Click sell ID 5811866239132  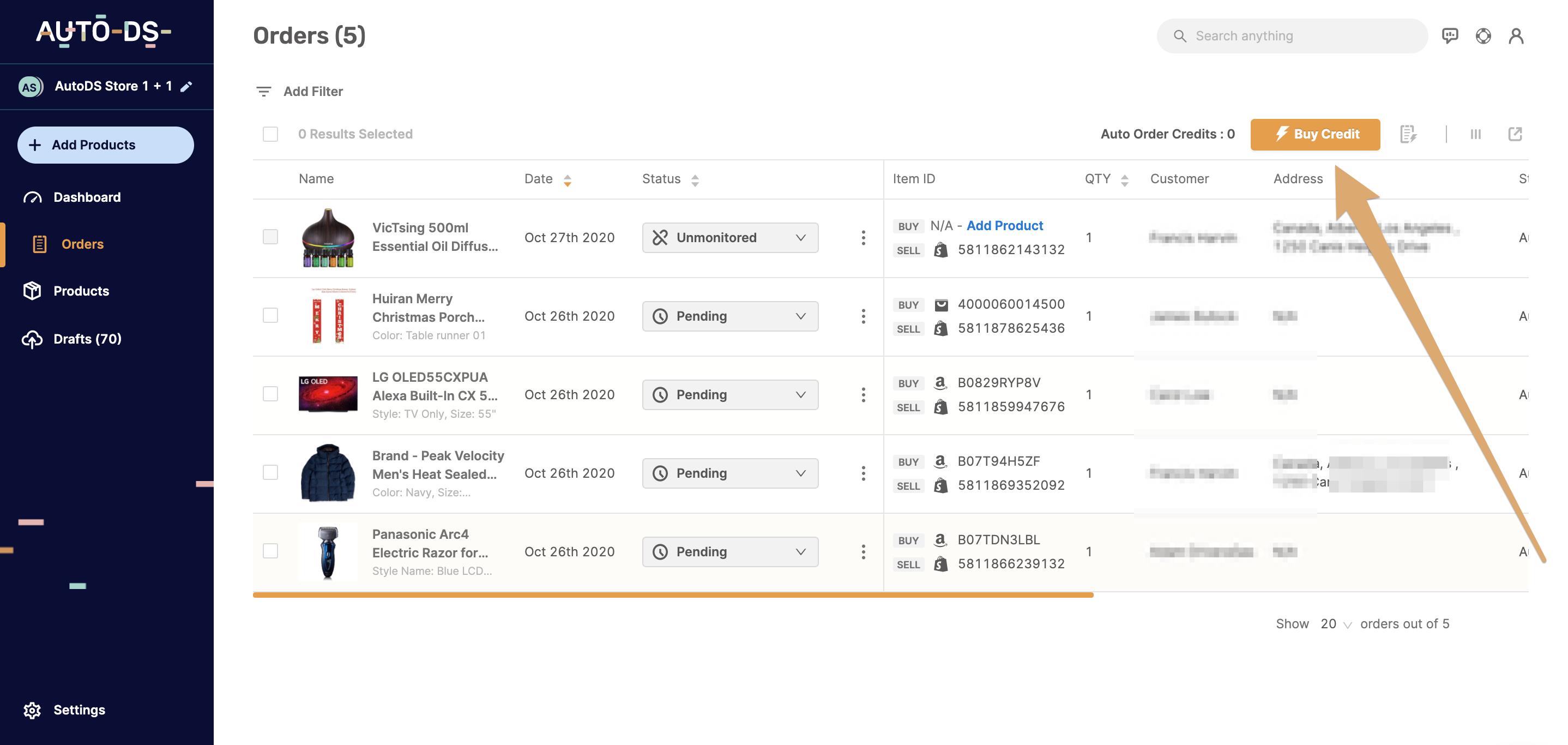(x=1011, y=564)
